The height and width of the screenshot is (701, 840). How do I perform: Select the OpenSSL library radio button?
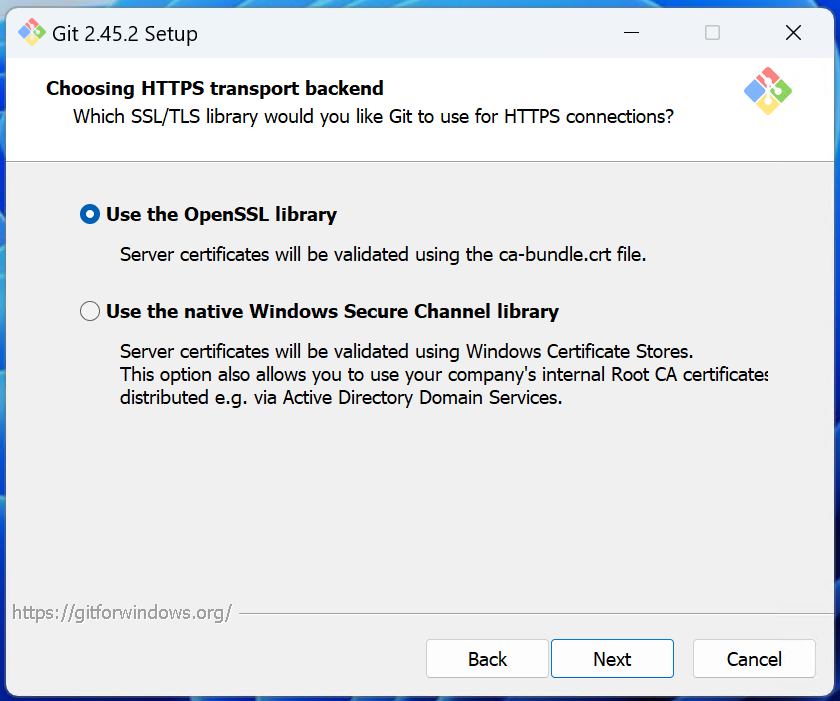(89, 214)
